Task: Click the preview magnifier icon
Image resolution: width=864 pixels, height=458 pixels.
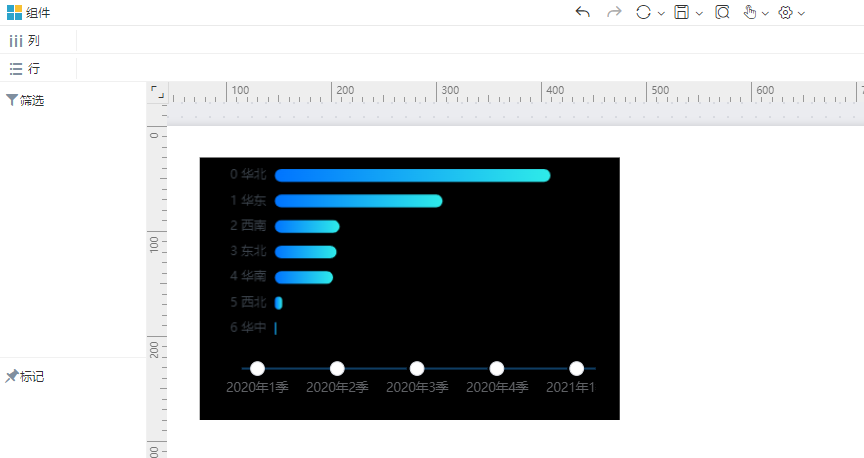Action: pos(722,12)
